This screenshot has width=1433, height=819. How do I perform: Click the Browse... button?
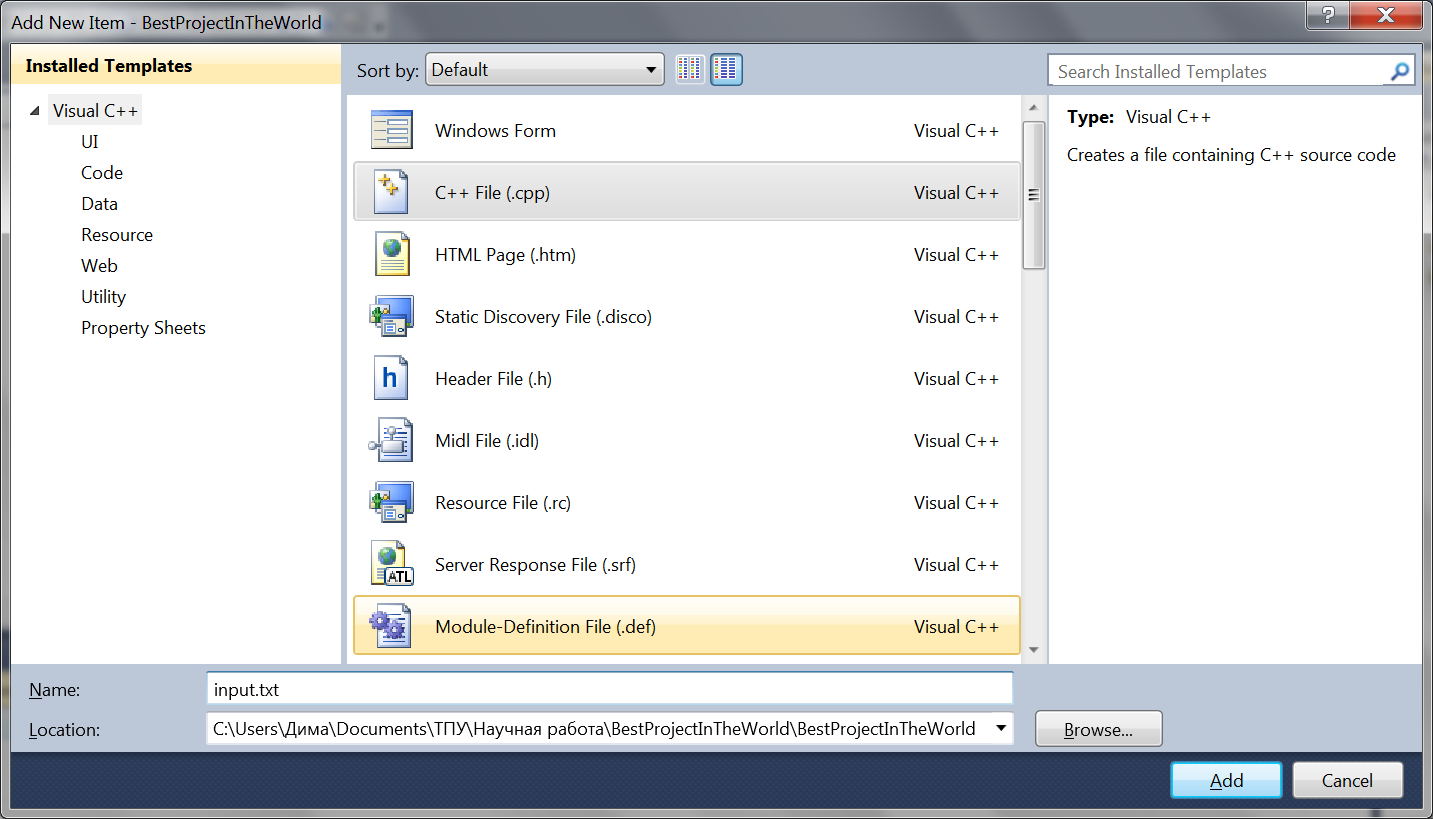pyautogui.click(x=1098, y=729)
